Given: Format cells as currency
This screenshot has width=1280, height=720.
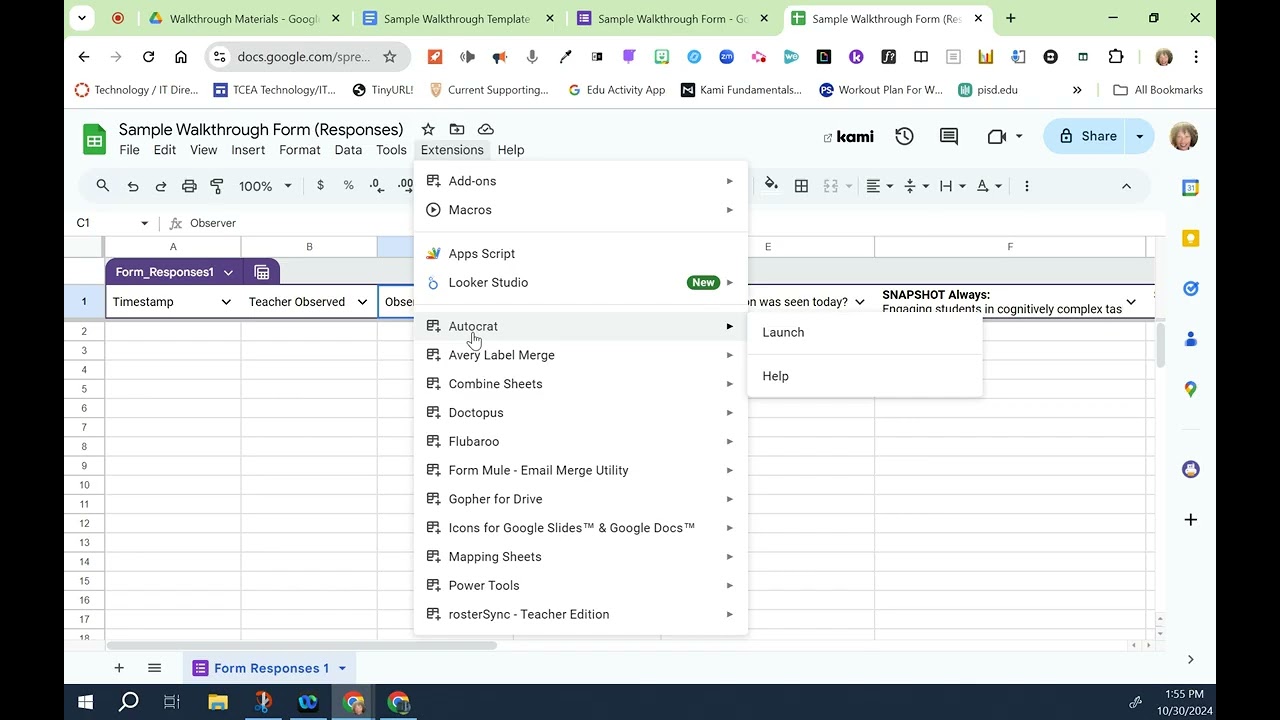Looking at the screenshot, I should (x=320, y=186).
